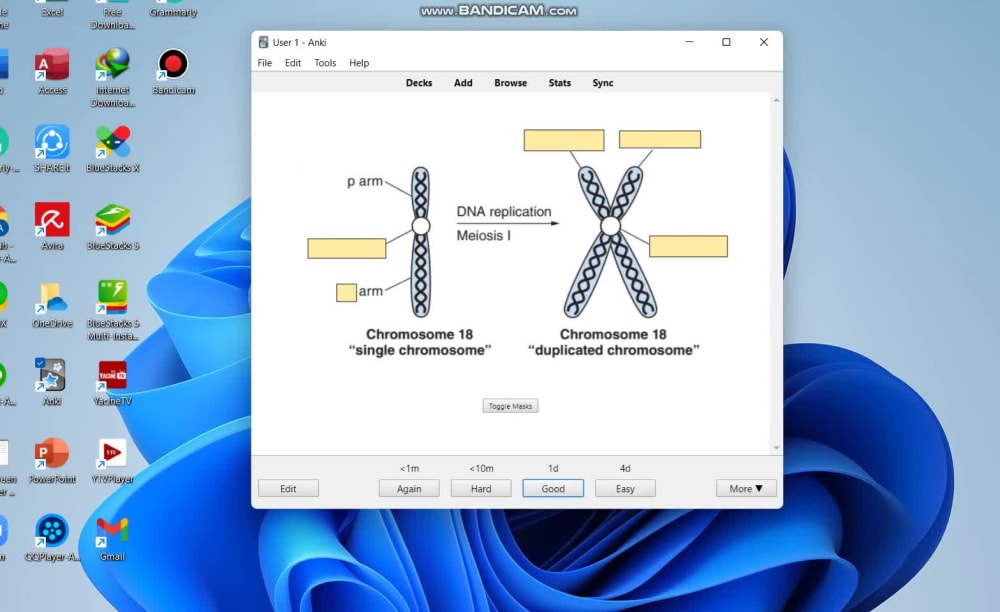This screenshot has height=612, width=1000.
Task: Click Add in Anki toolbar
Action: [x=463, y=83]
